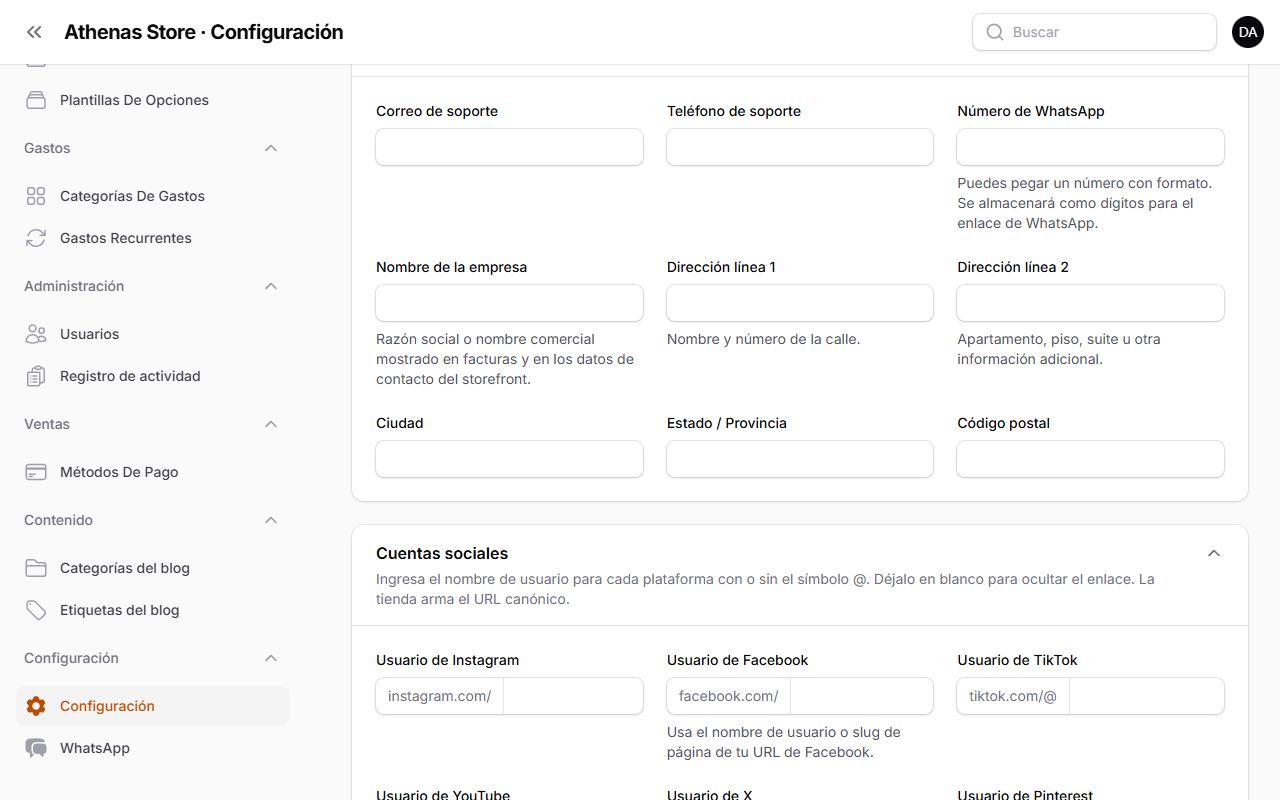This screenshot has height=800, width=1280.
Task: Click the search magnifier icon
Action: pos(995,32)
